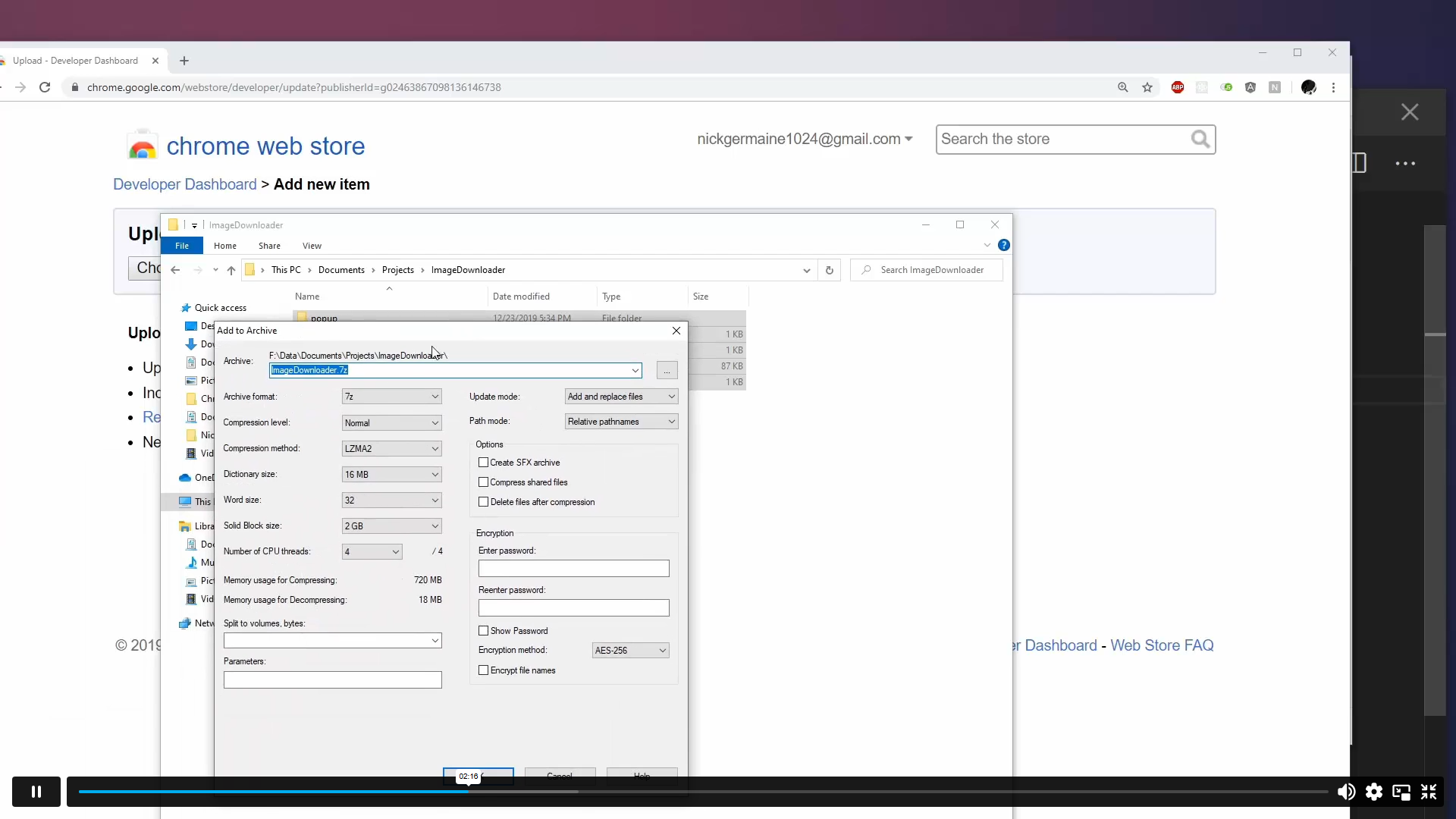Sort files by the Size column
Image resolution: width=1456 pixels, height=819 pixels.
click(x=701, y=297)
